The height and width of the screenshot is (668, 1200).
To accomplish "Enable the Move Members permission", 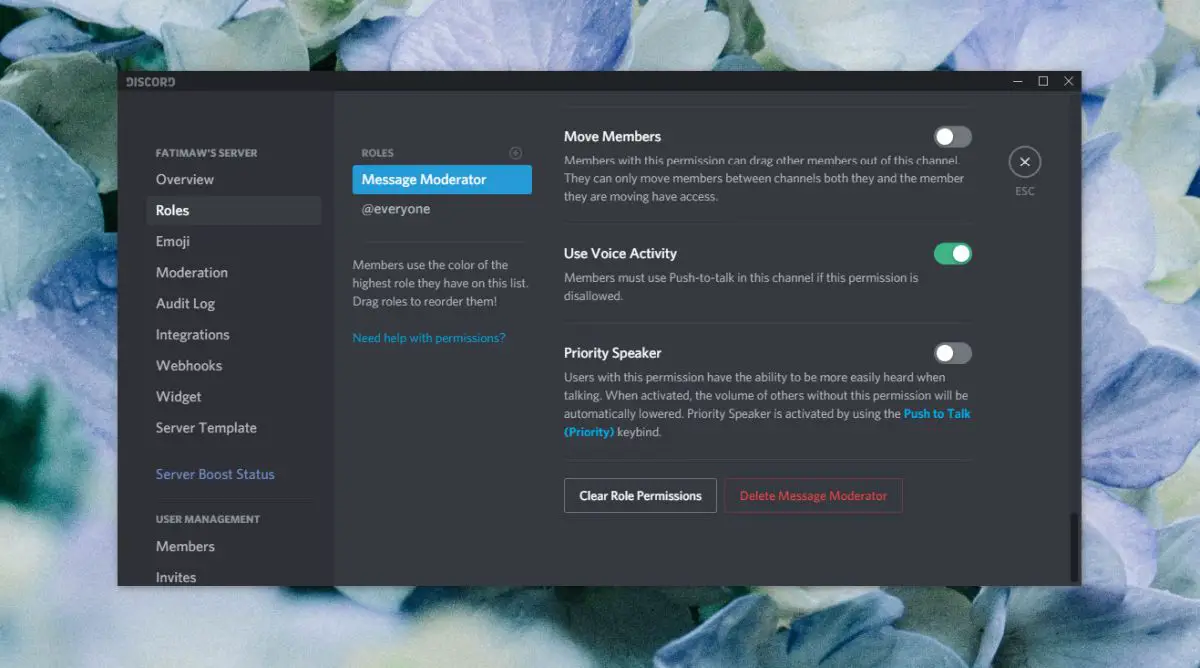I will click(x=952, y=137).
